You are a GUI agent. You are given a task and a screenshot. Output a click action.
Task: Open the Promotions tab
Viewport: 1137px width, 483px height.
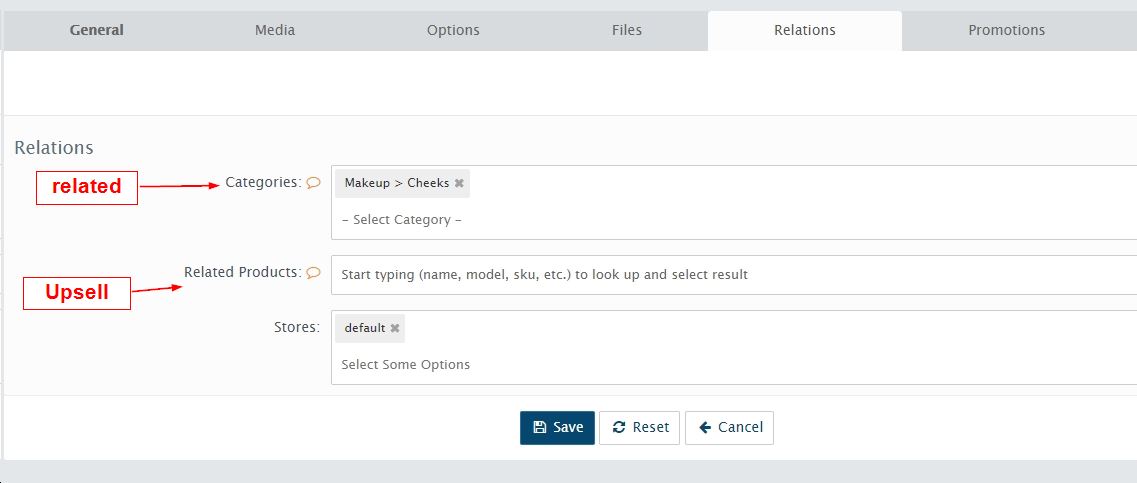click(x=1006, y=30)
